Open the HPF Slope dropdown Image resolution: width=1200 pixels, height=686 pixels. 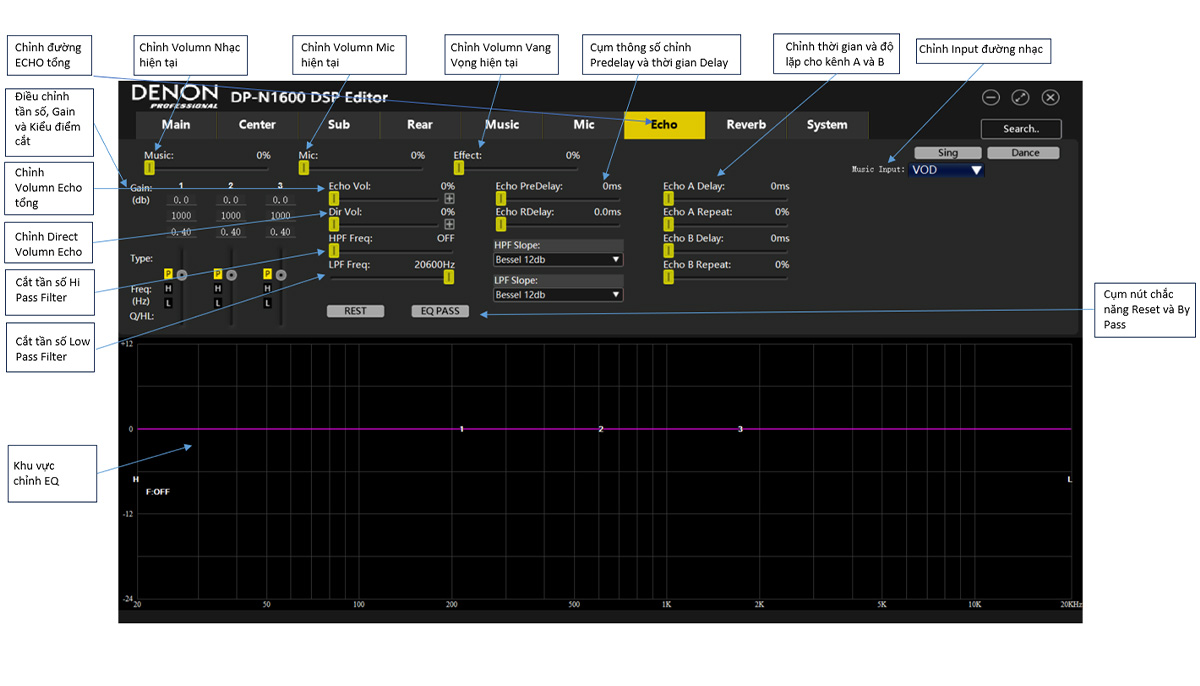(x=558, y=259)
